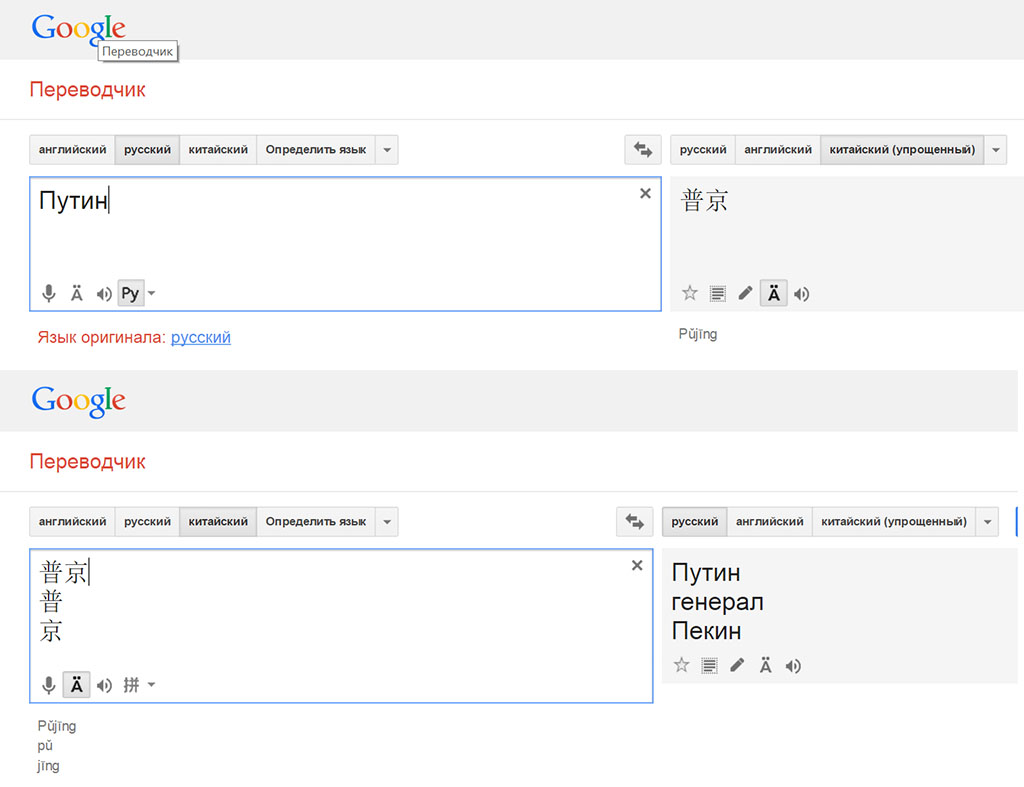Open input method list next to Ру
Screen dimensions: 1024x787
coord(152,293)
